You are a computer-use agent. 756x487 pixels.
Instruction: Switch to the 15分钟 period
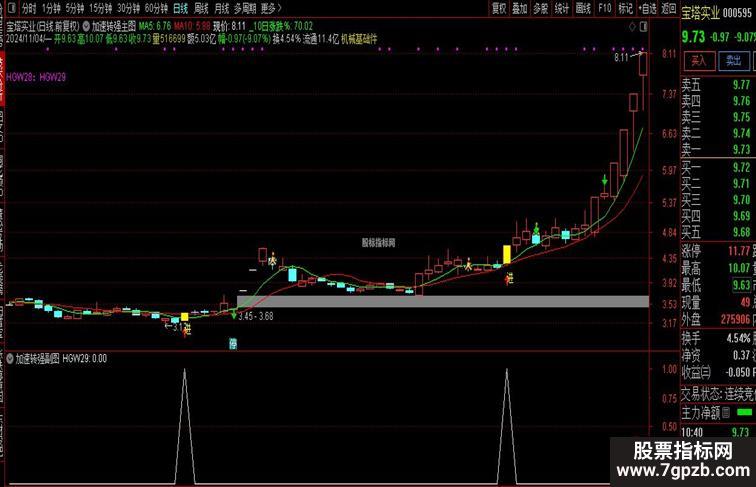(100, 8)
